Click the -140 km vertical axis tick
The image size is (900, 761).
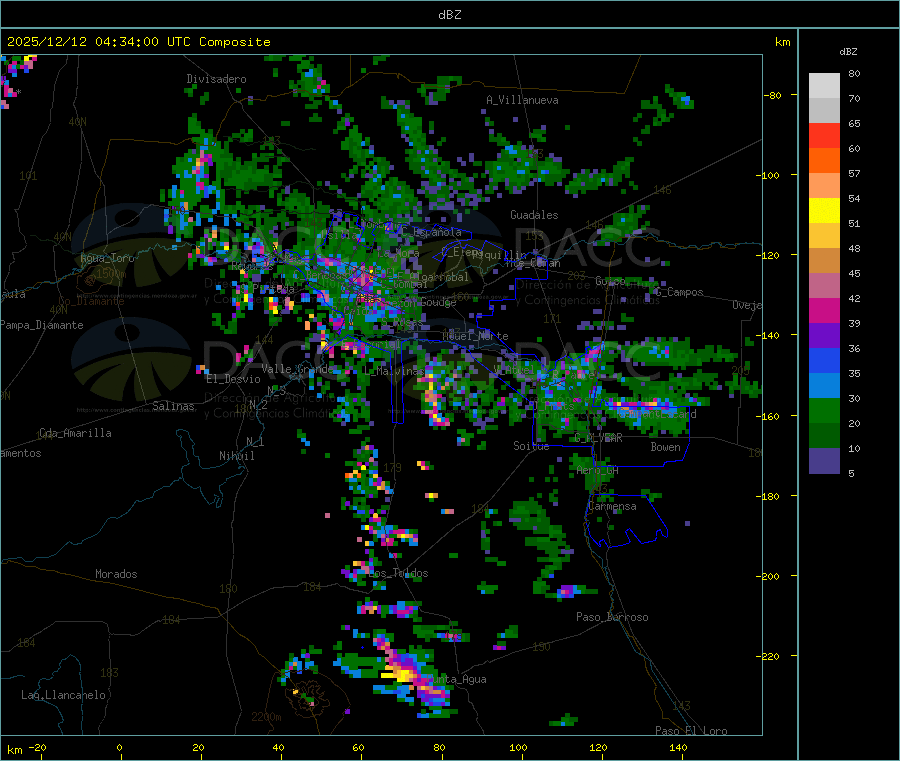click(x=770, y=335)
